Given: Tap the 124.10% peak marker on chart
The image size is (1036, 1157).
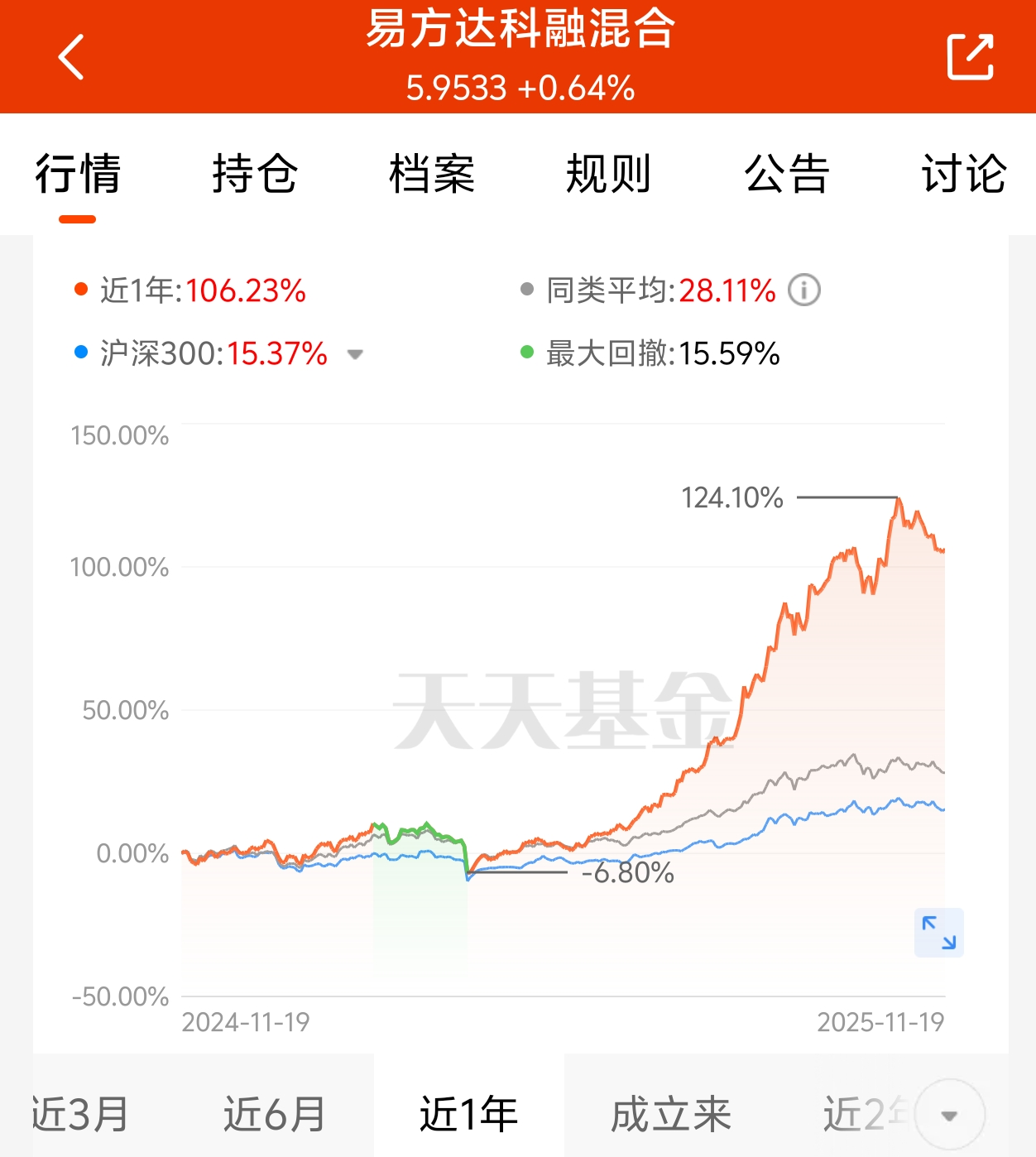Looking at the screenshot, I should click(897, 497).
